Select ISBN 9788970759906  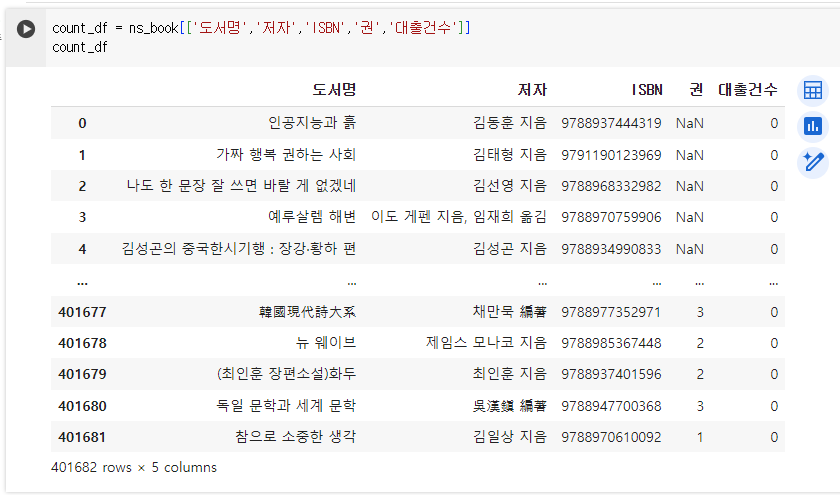tap(611, 217)
